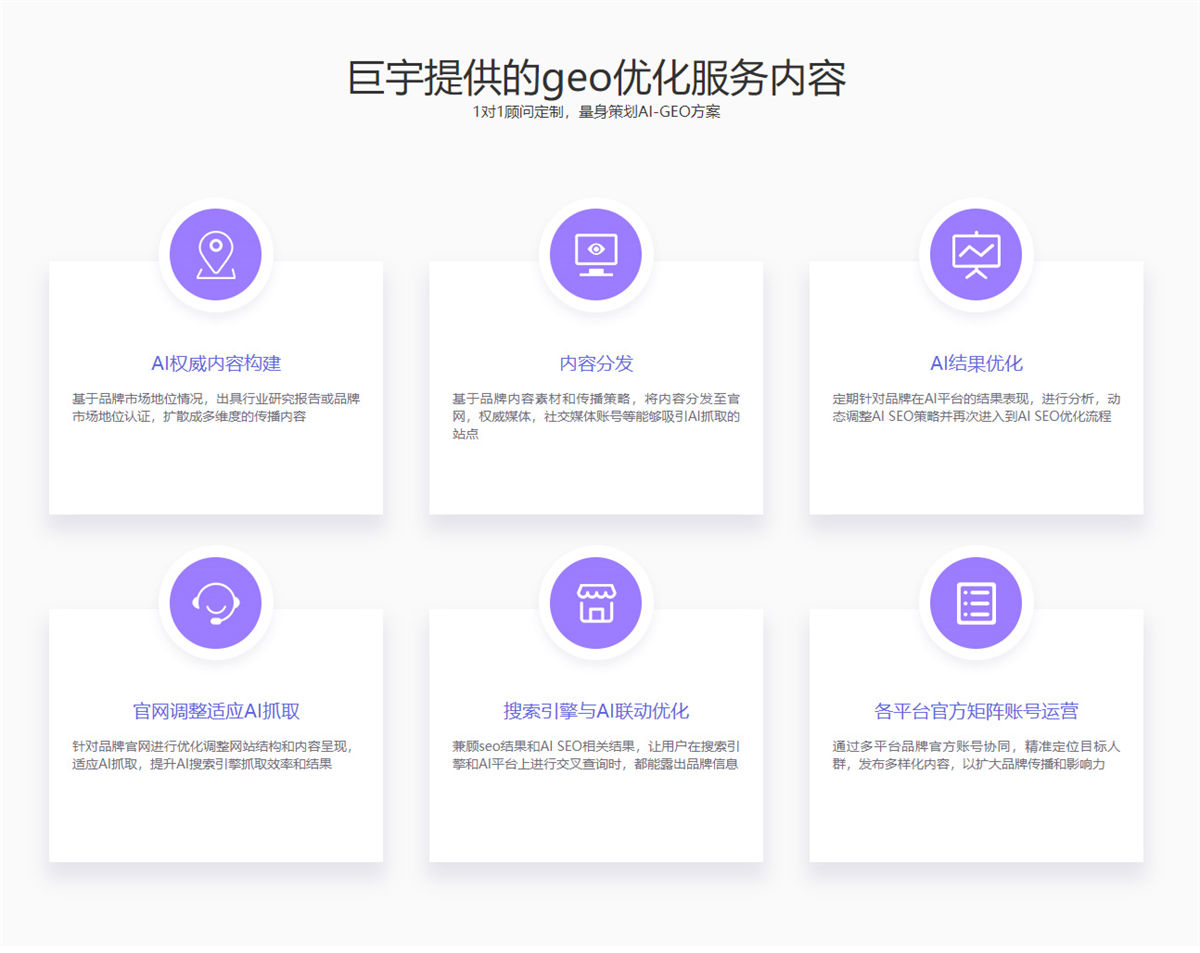Click the AI结果优化 description paragraph
1200x953 pixels.
click(976, 407)
